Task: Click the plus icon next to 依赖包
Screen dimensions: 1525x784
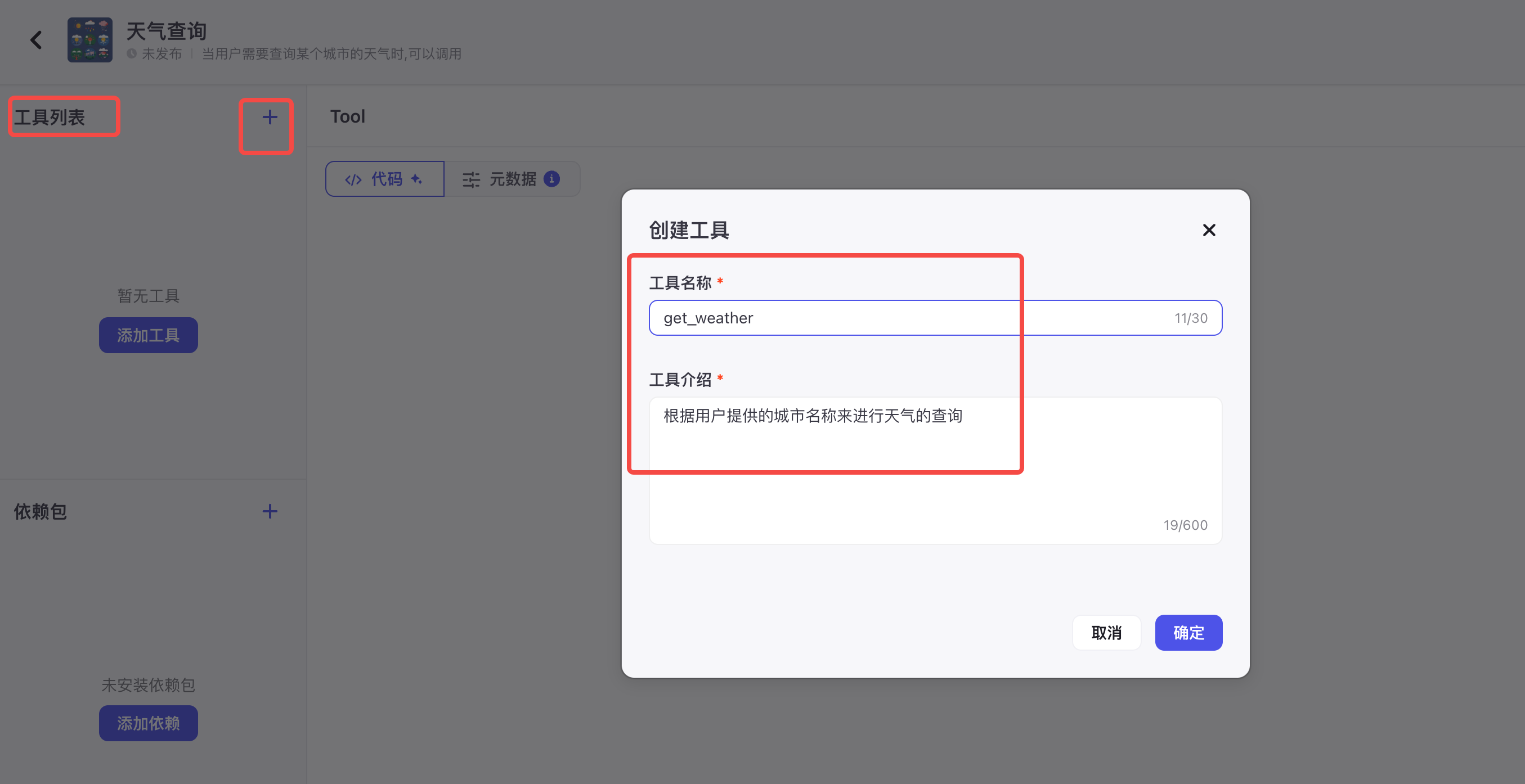Action: coord(270,511)
